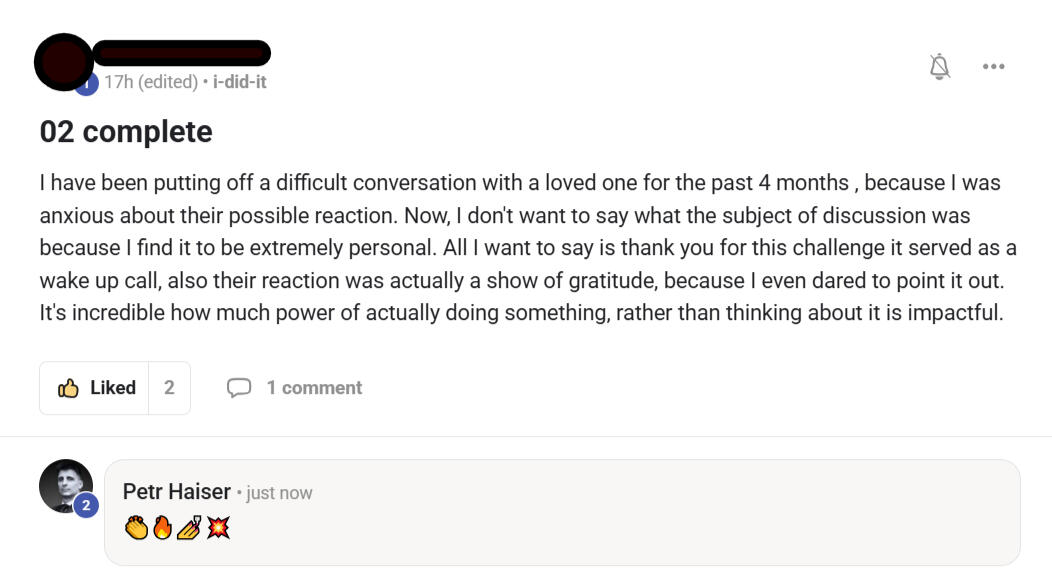Image resolution: width=1052 pixels, height=574 pixels.
Task: Click the Petr Haiser name link
Action: (177, 491)
